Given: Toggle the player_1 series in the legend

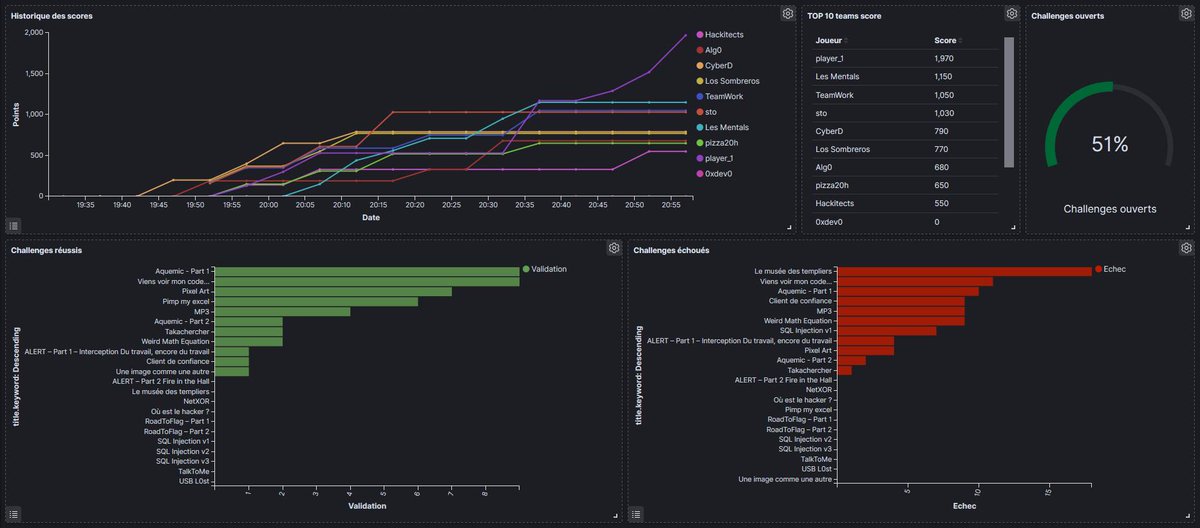Looking at the screenshot, I should pos(716,158).
